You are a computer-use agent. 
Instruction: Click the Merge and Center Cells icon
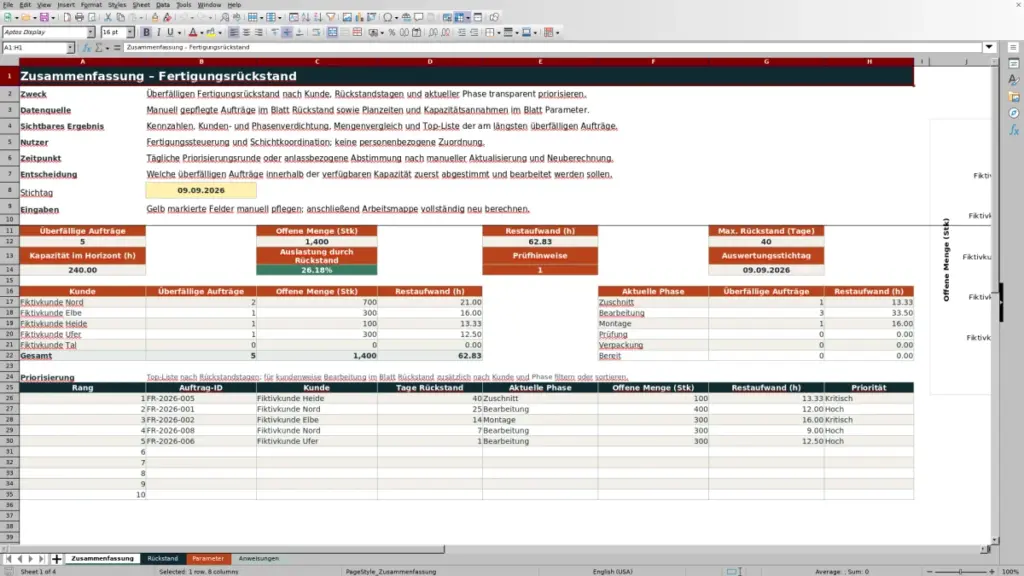click(332, 32)
